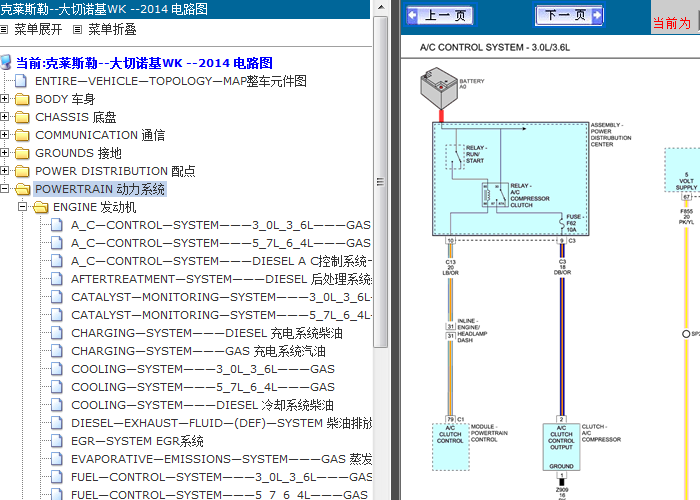The image size is (700, 500).
Task: Click page icon for COOLING-SYSTEM DIESEL
Action: pos(57,405)
